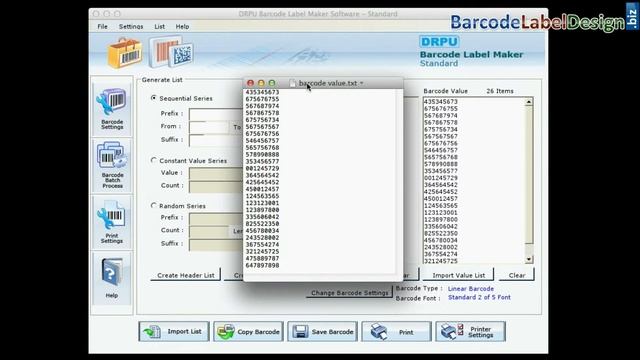Click the Print button

click(x=396, y=331)
